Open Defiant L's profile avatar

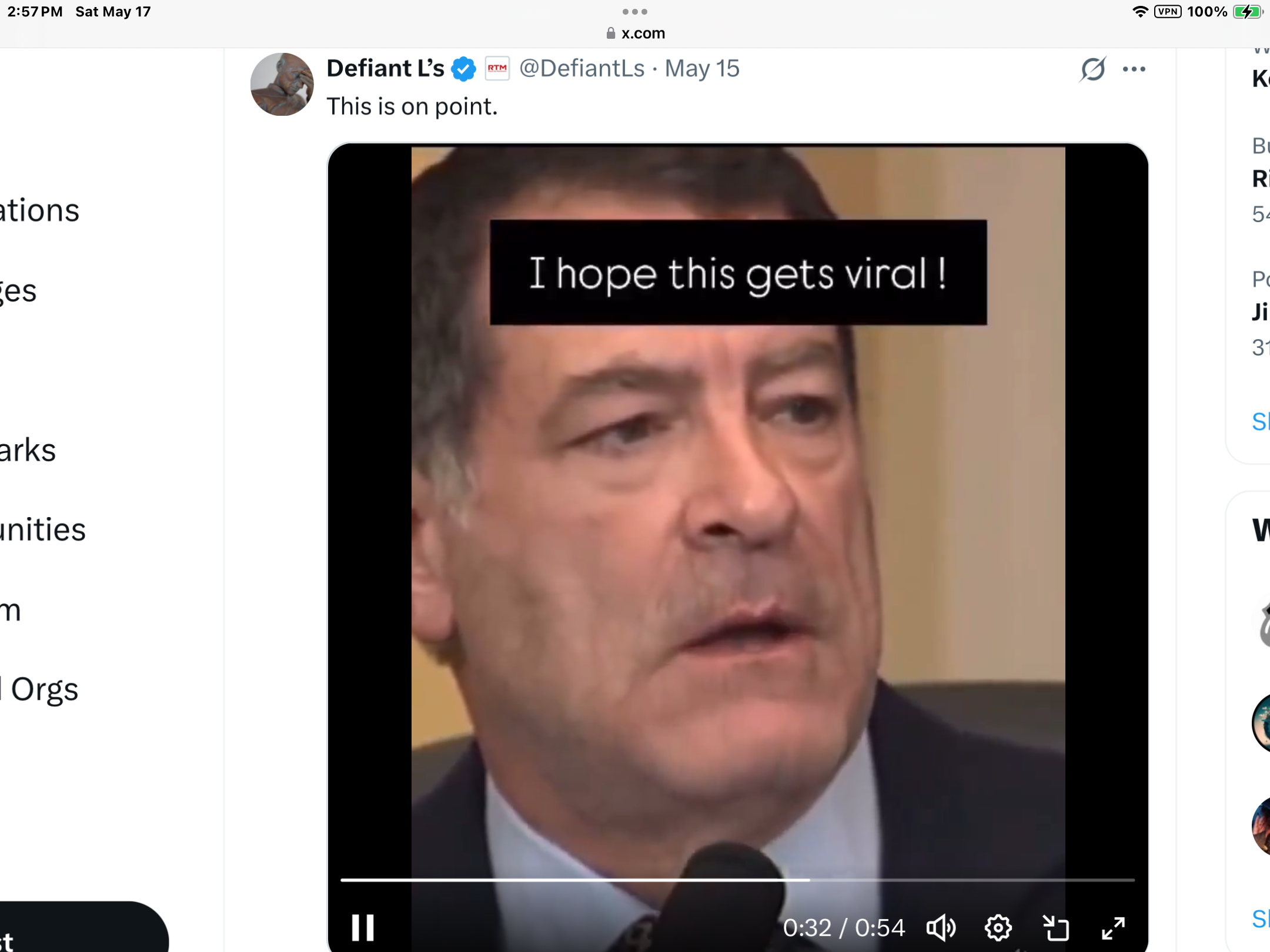click(282, 85)
